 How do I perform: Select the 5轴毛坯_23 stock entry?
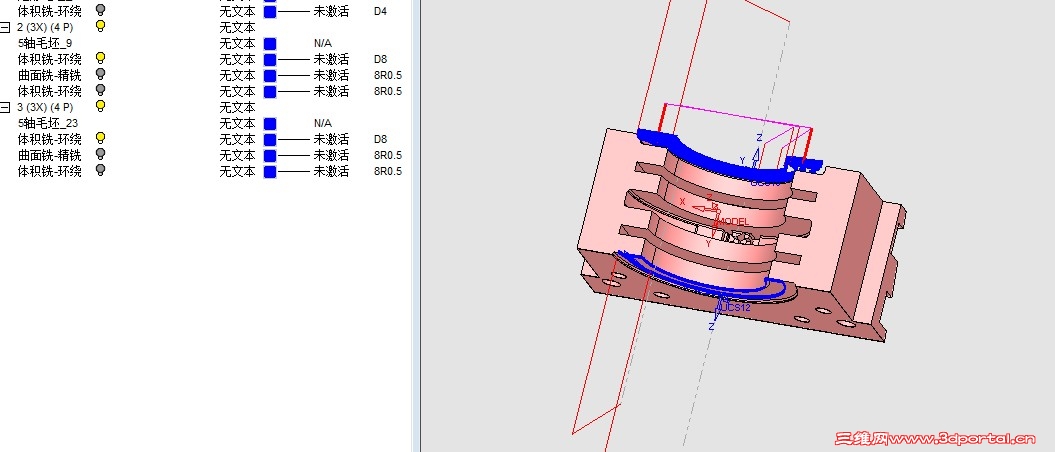[48, 124]
